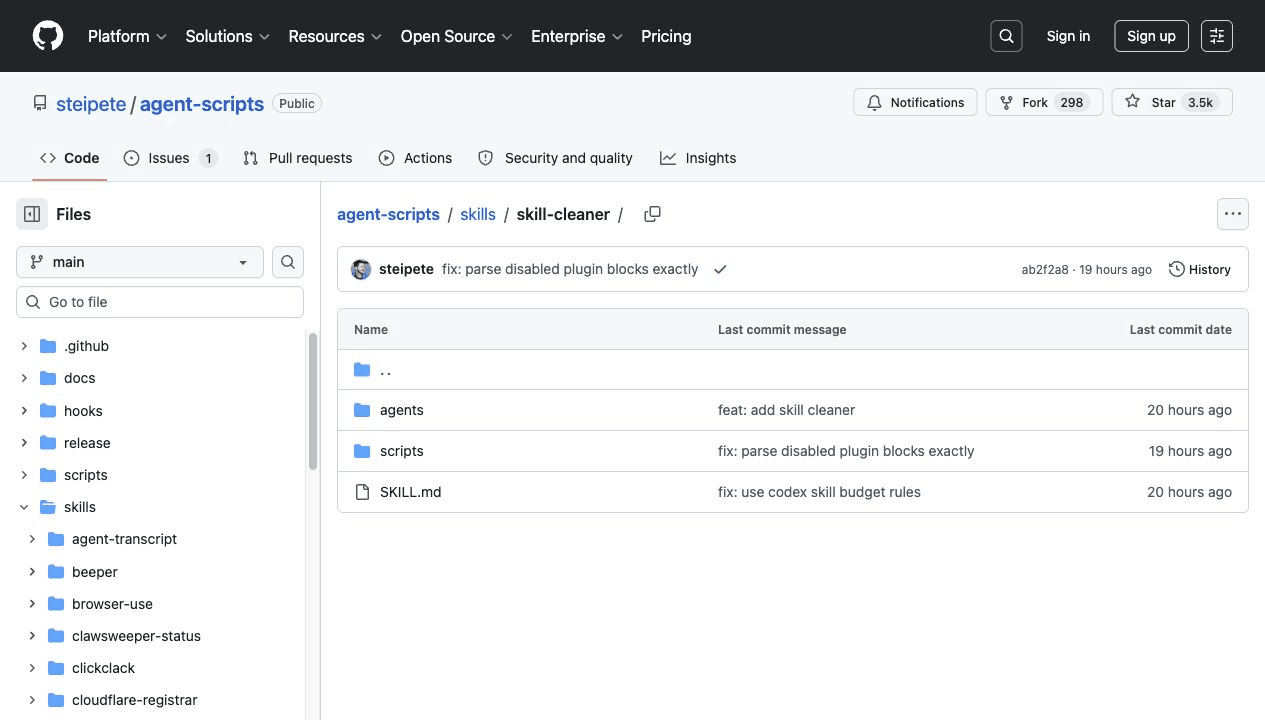Open commit ab2f2a8
1265x720 pixels.
click(1045, 269)
